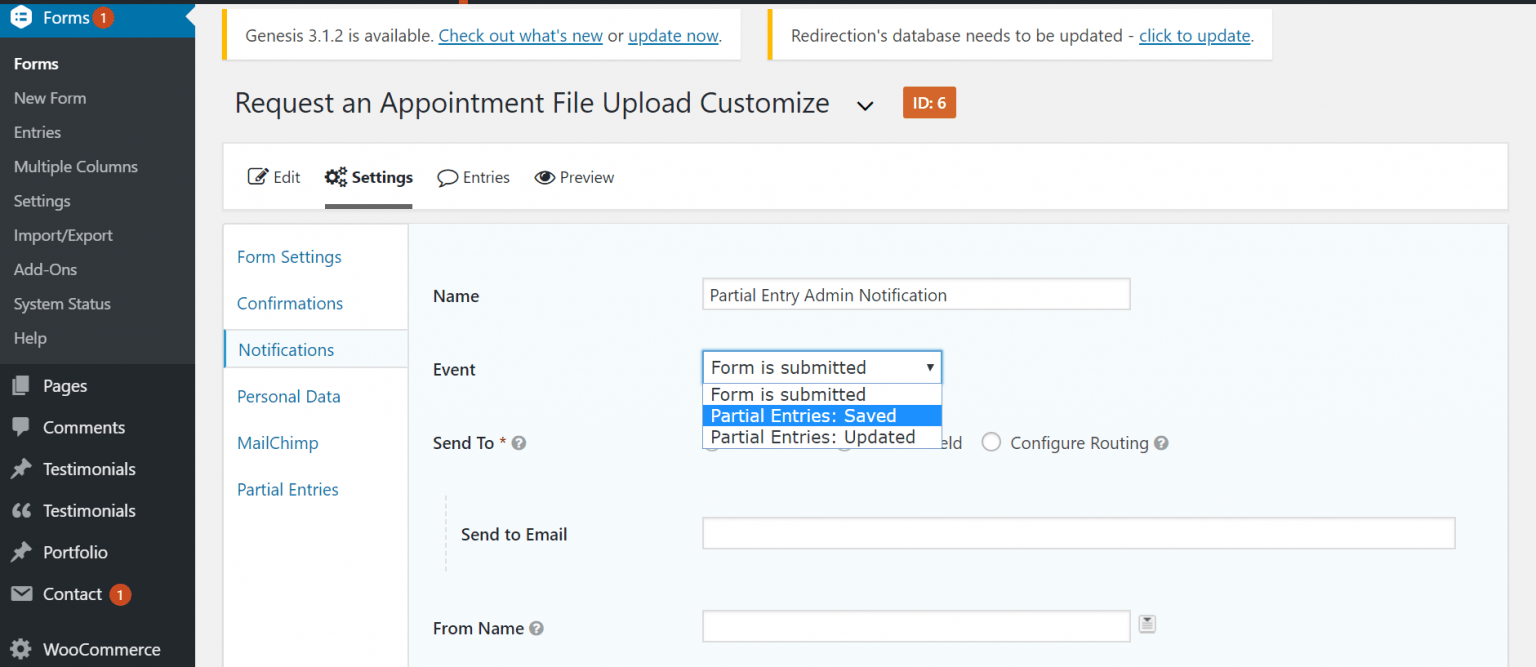
Task: Click the update now link for Genesis
Action: point(673,35)
